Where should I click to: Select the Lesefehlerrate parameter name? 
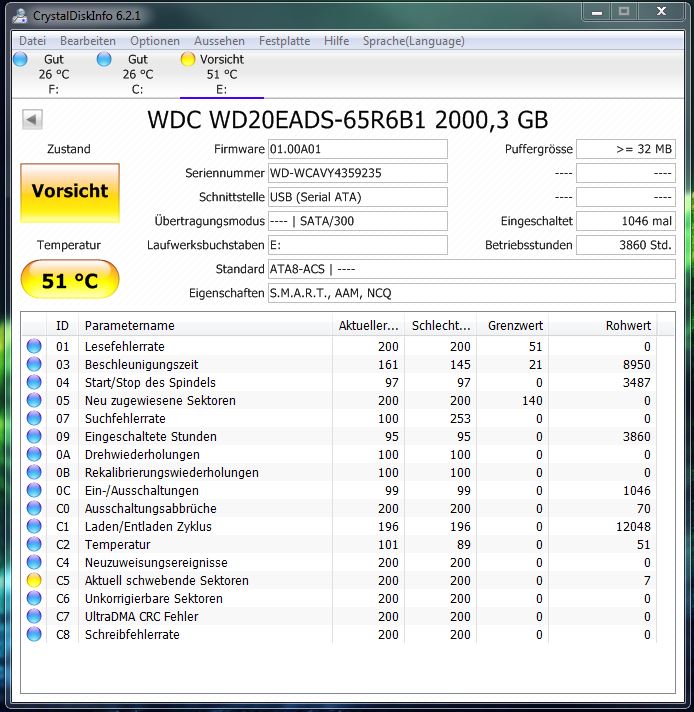click(124, 346)
